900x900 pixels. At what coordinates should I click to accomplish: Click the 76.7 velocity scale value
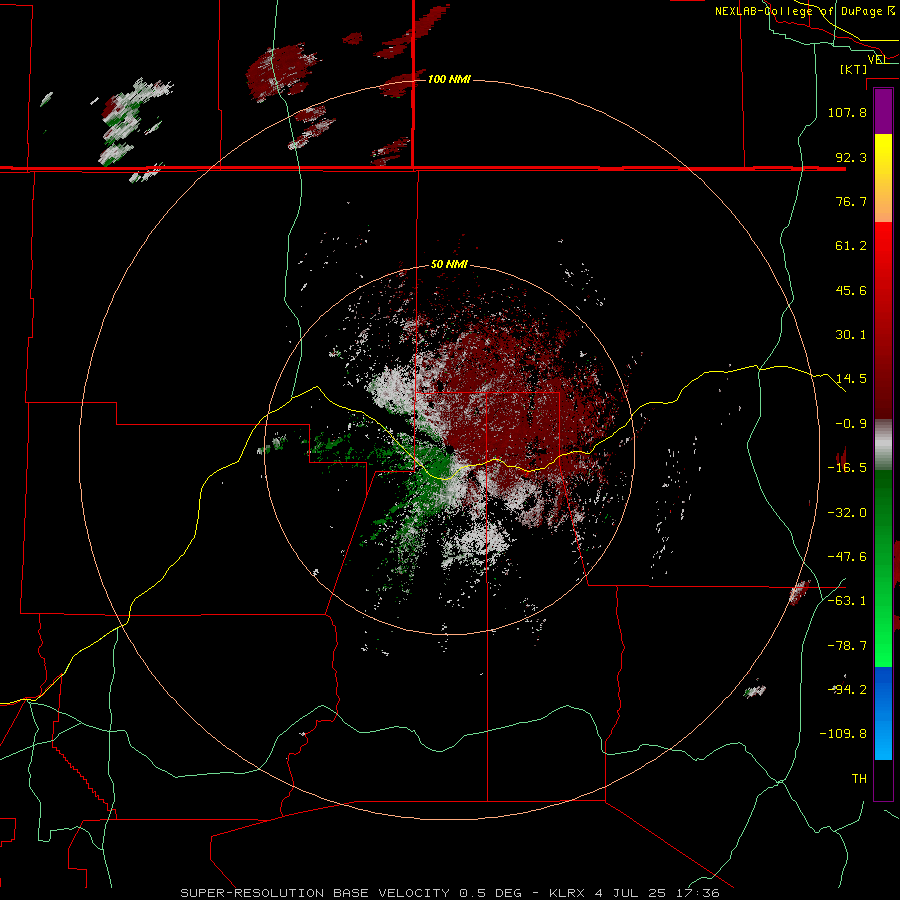coord(851,201)
